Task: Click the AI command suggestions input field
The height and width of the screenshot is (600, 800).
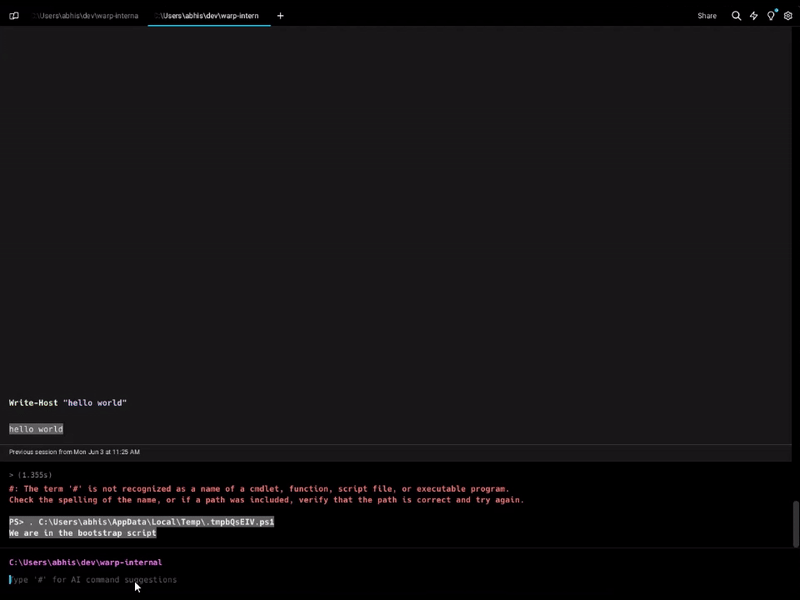Action: tap(95, 580)
